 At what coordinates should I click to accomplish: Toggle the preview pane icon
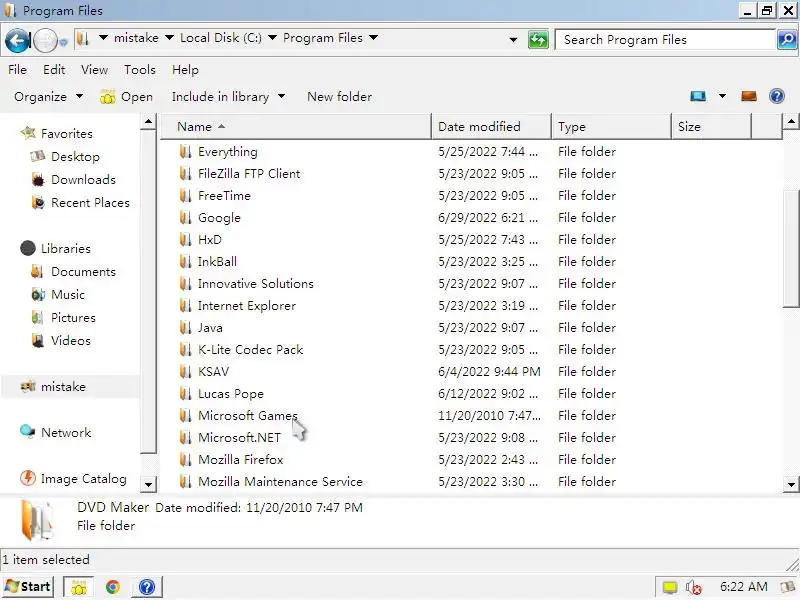coord(748,96)
